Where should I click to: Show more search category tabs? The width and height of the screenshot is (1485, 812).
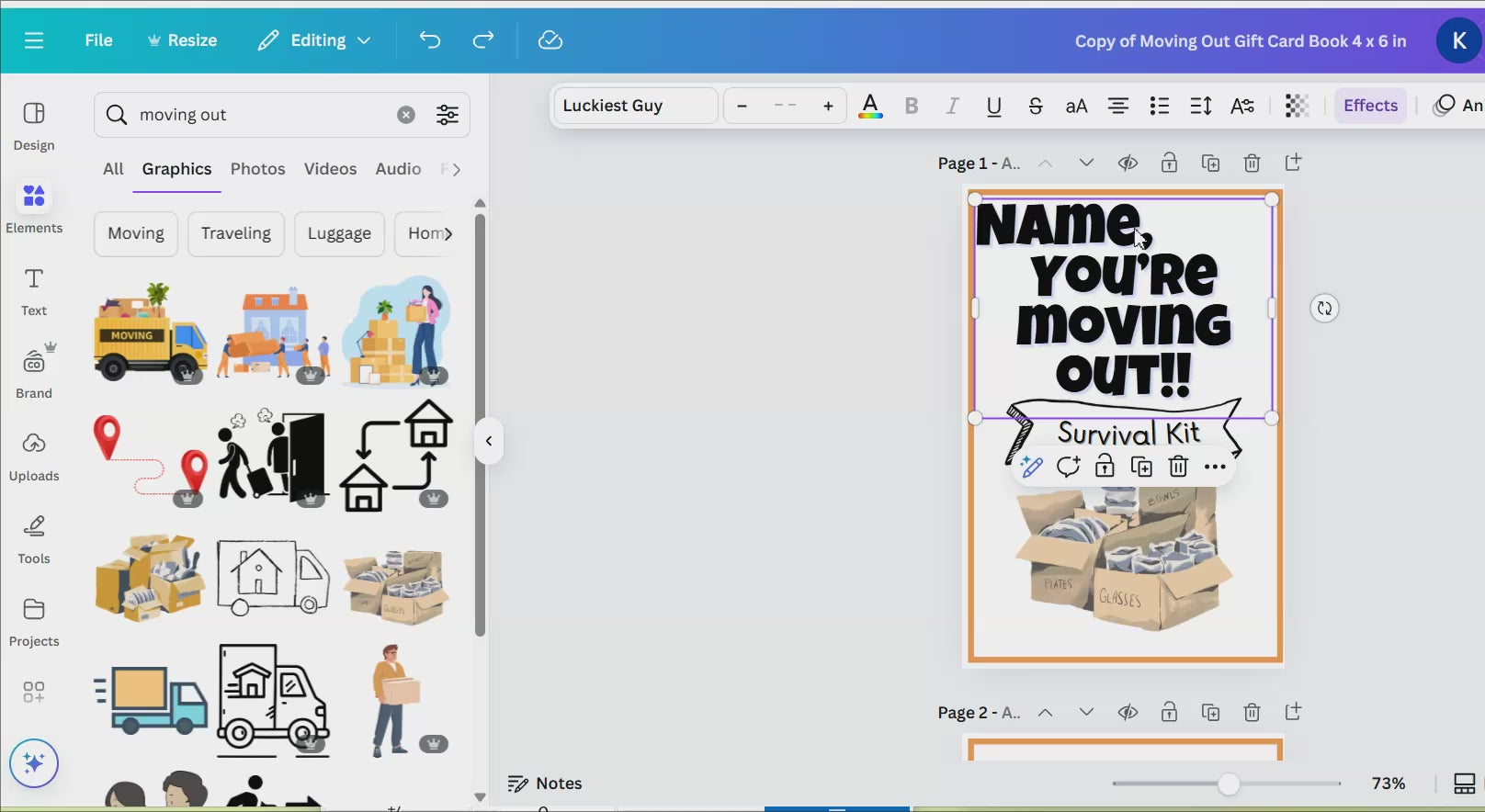point(457,169)
